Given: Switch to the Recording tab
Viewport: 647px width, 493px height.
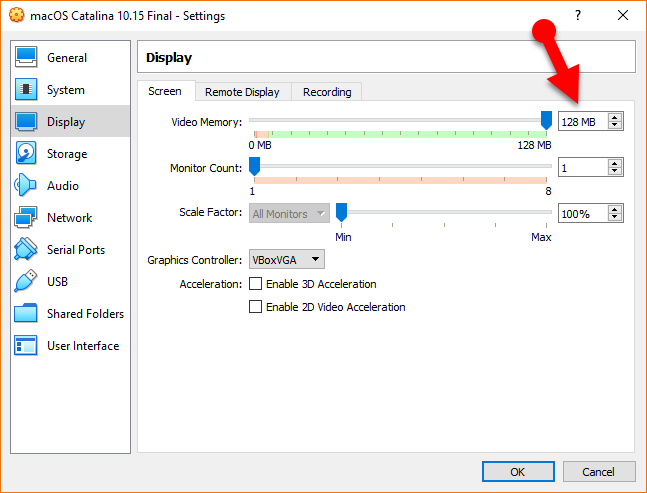Looking at the screenshot, I should 327,92.
